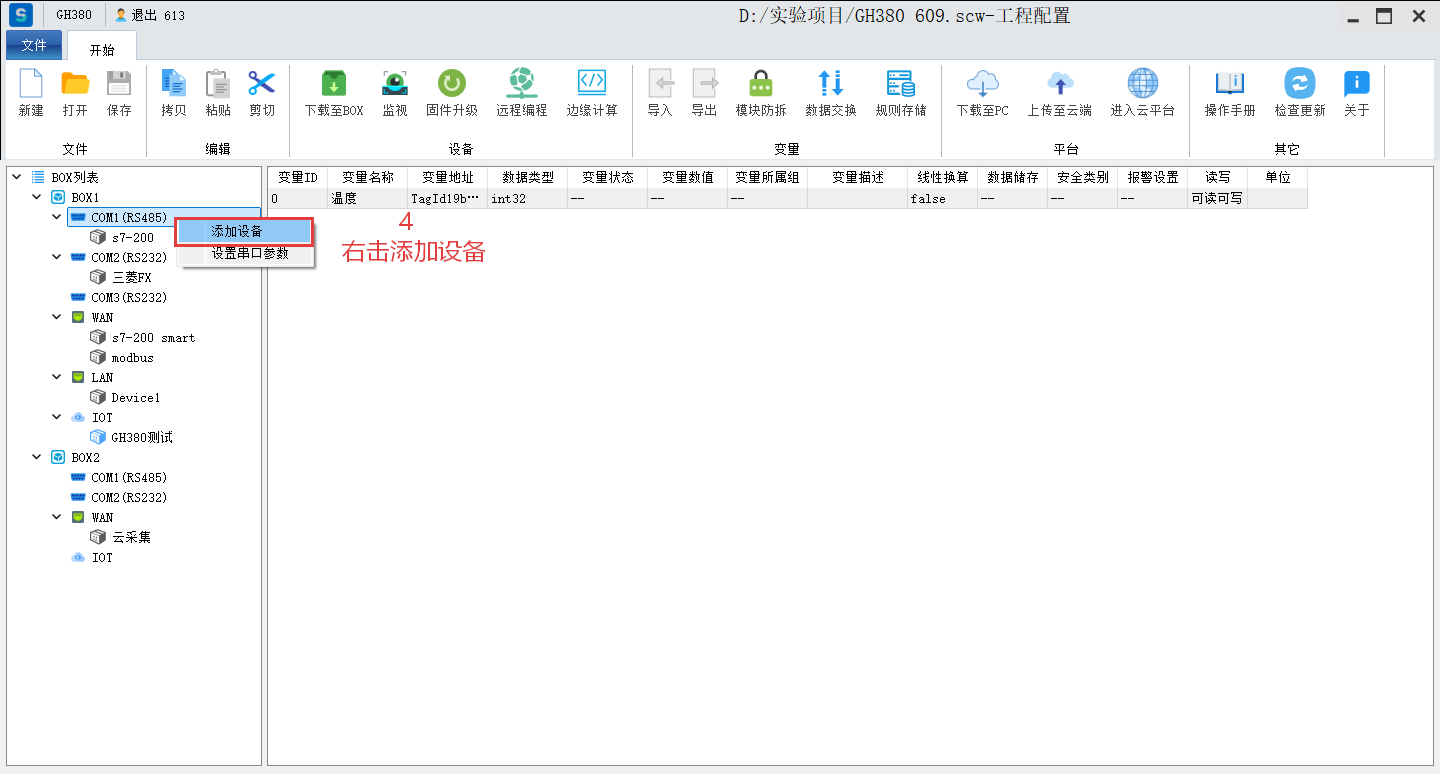Open 远程编程 remote programming
1440x774 pixels.
522,84
